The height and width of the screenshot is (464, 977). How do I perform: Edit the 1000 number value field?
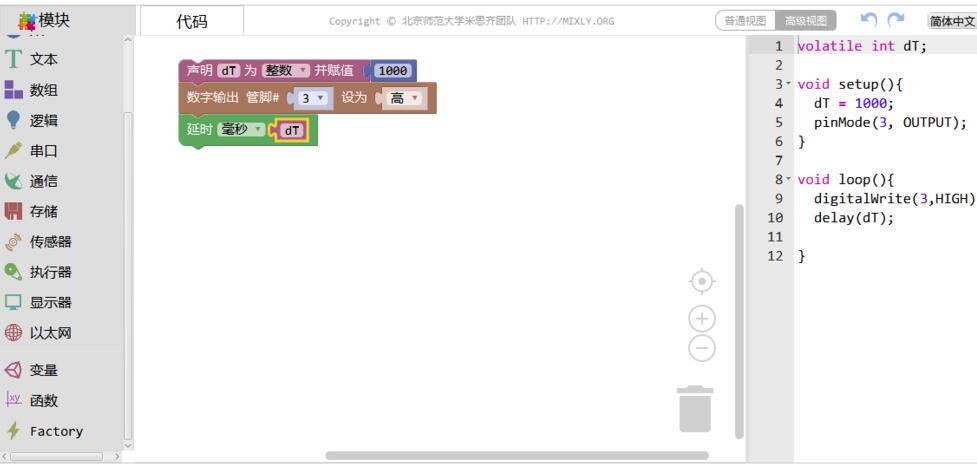pyautogui.click(x=393, y=71)
